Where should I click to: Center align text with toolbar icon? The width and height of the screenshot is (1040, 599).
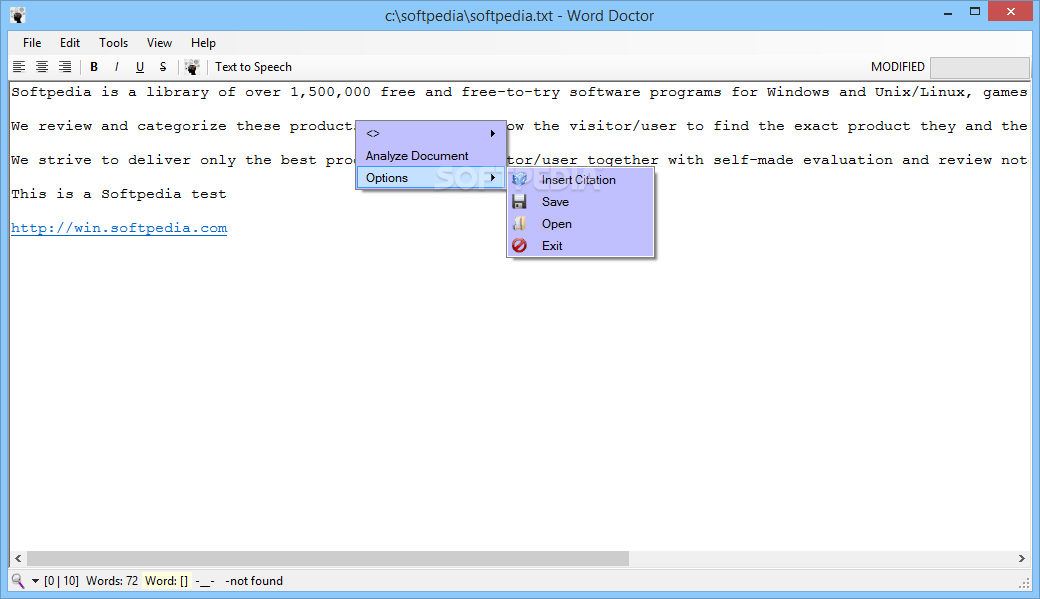42,67
